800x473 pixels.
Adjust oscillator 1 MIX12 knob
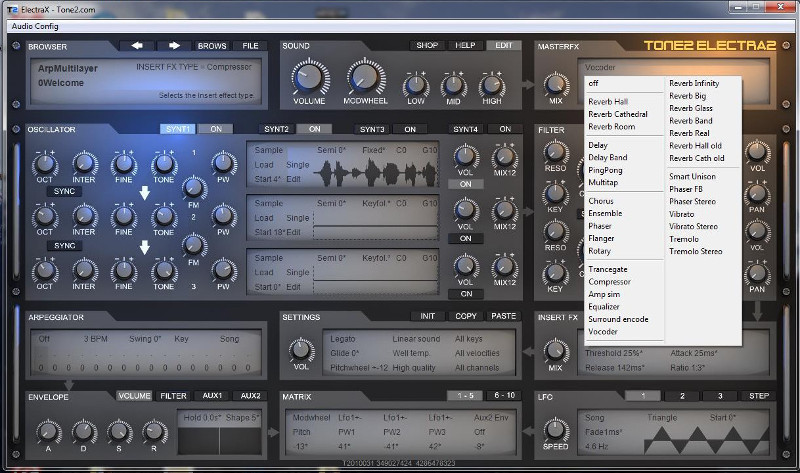(504, 157)
